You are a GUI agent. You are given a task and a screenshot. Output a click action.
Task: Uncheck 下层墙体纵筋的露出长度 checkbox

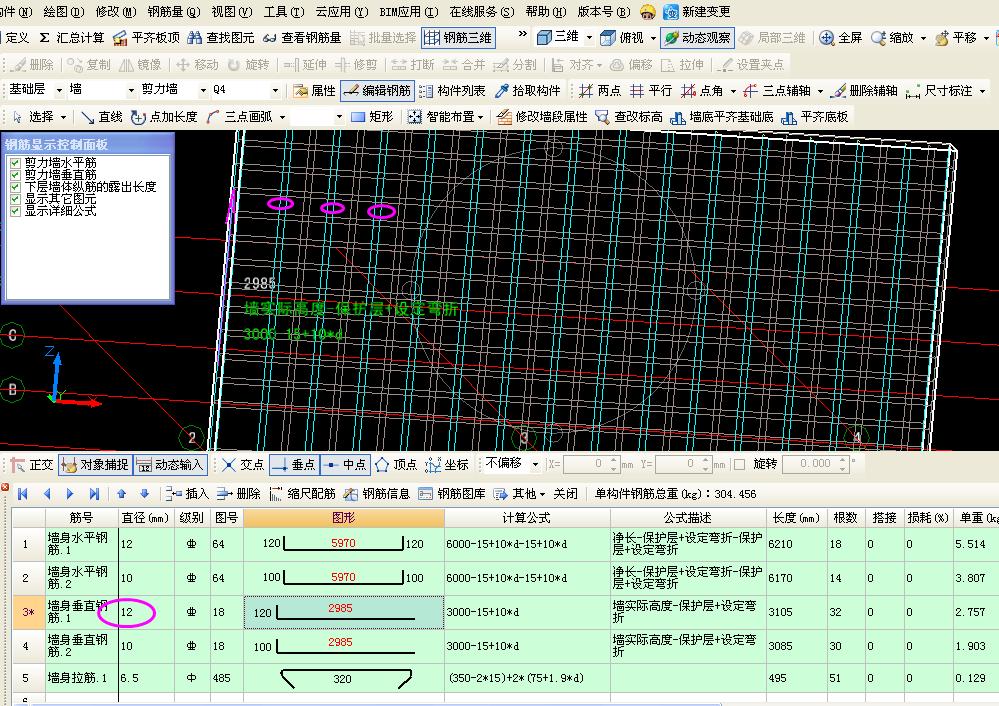[x=16, y=187]
